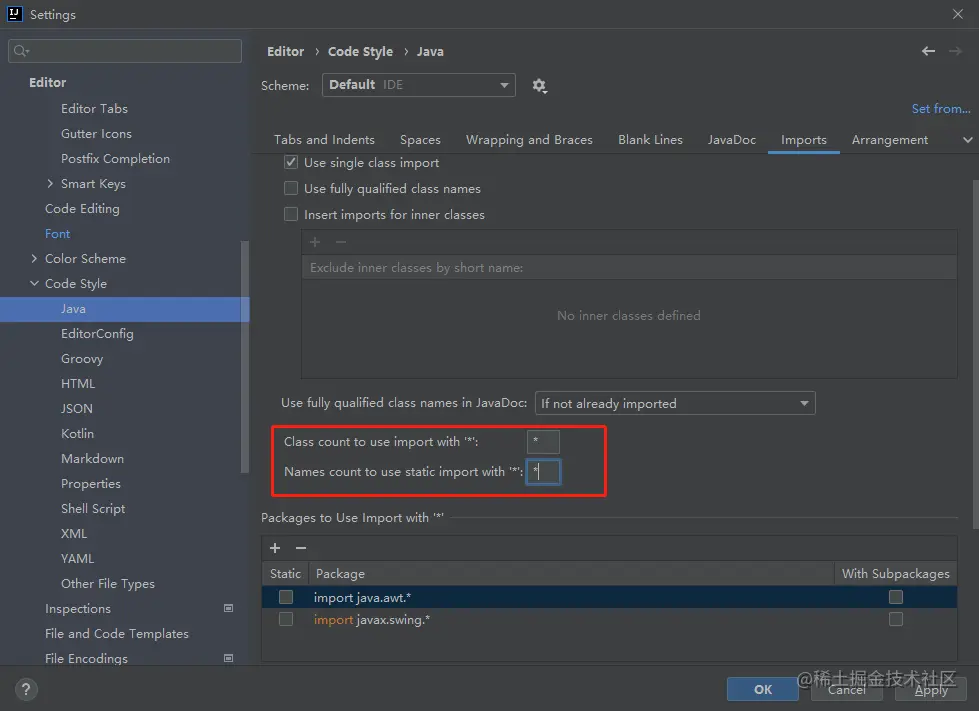Click the Class count import field
The height and width of the screenshot is (711, 979).
(x=543, y=441)
